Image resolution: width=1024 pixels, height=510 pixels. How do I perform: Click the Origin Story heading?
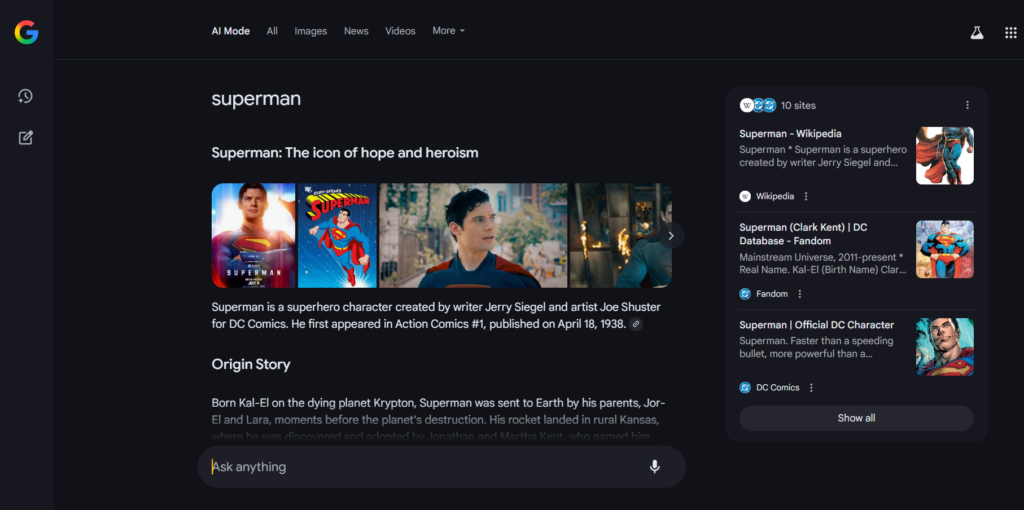pos(251,364)
